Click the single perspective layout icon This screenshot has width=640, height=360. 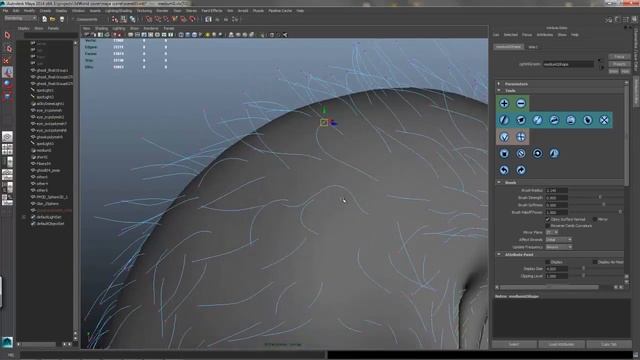click(x=7, y=137)
